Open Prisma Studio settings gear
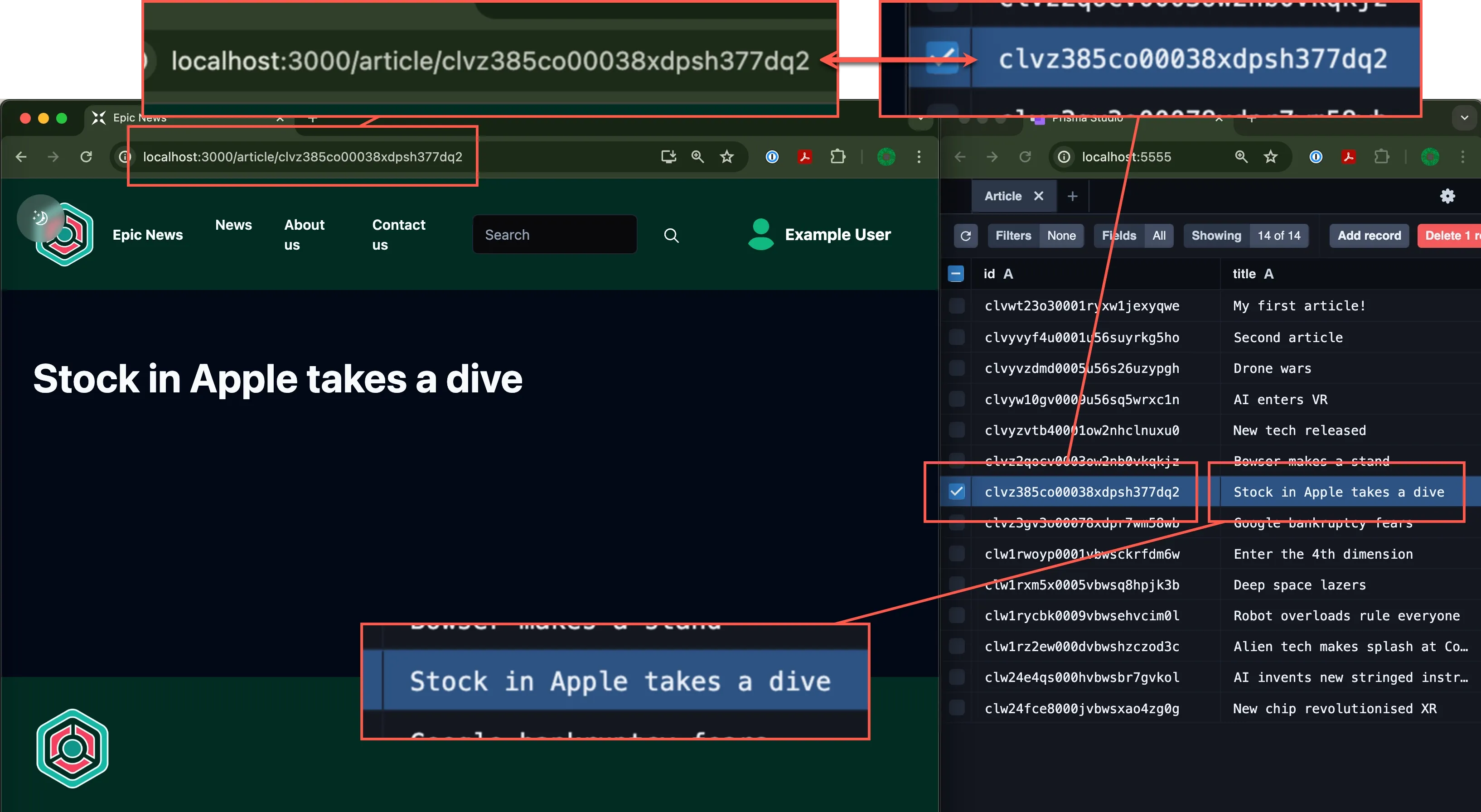1481x812 pixels. point(1447,196)
